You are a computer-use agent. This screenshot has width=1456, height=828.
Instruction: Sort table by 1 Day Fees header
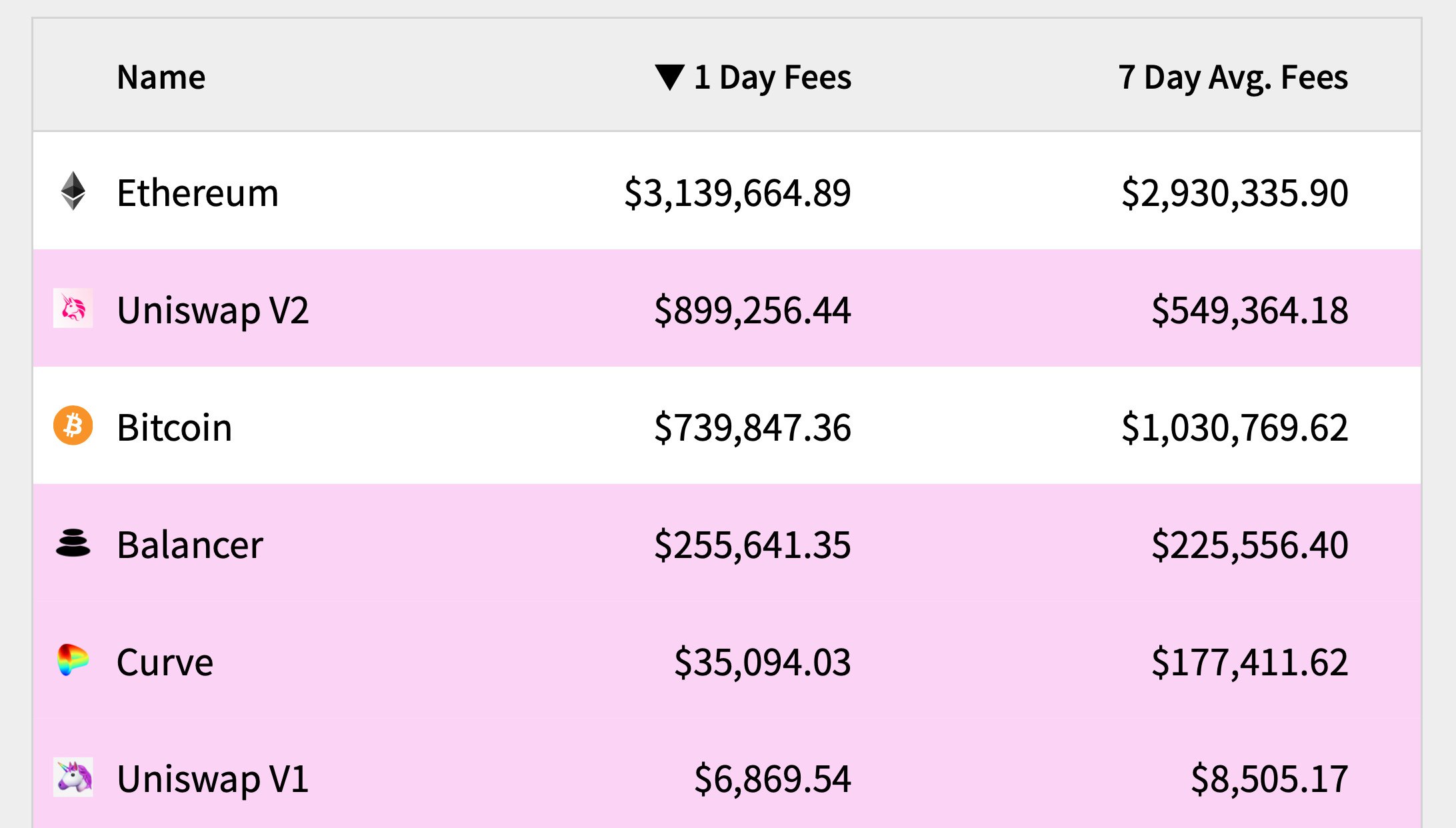pyautogui.click(x=773, y=77)
